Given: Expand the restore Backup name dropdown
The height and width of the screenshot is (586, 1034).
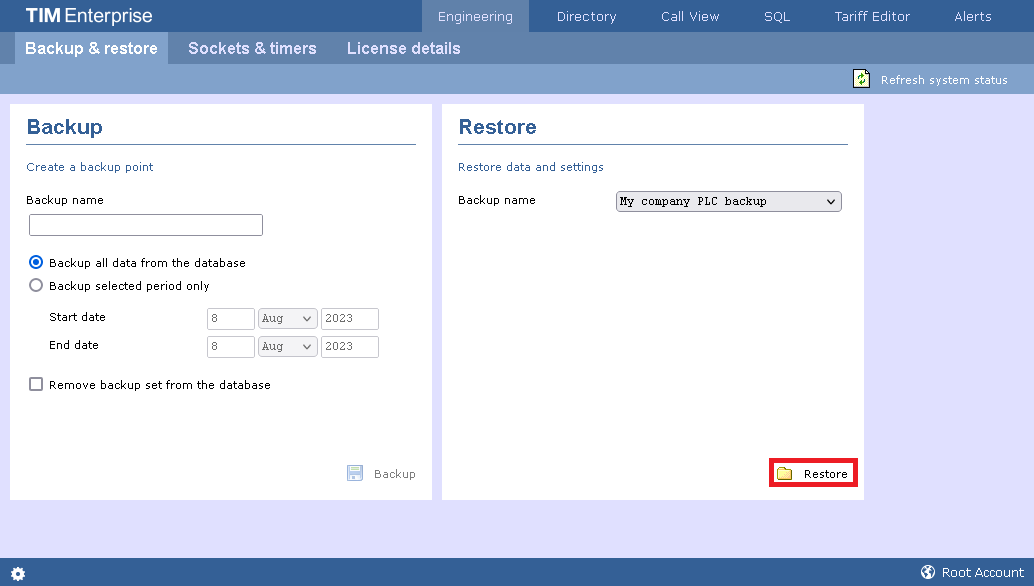Looking at the screenshot, I should [729, 201].
